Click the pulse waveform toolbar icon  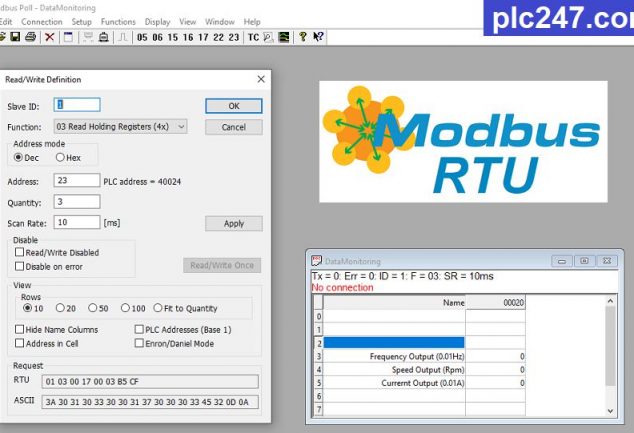coord(123,37)
